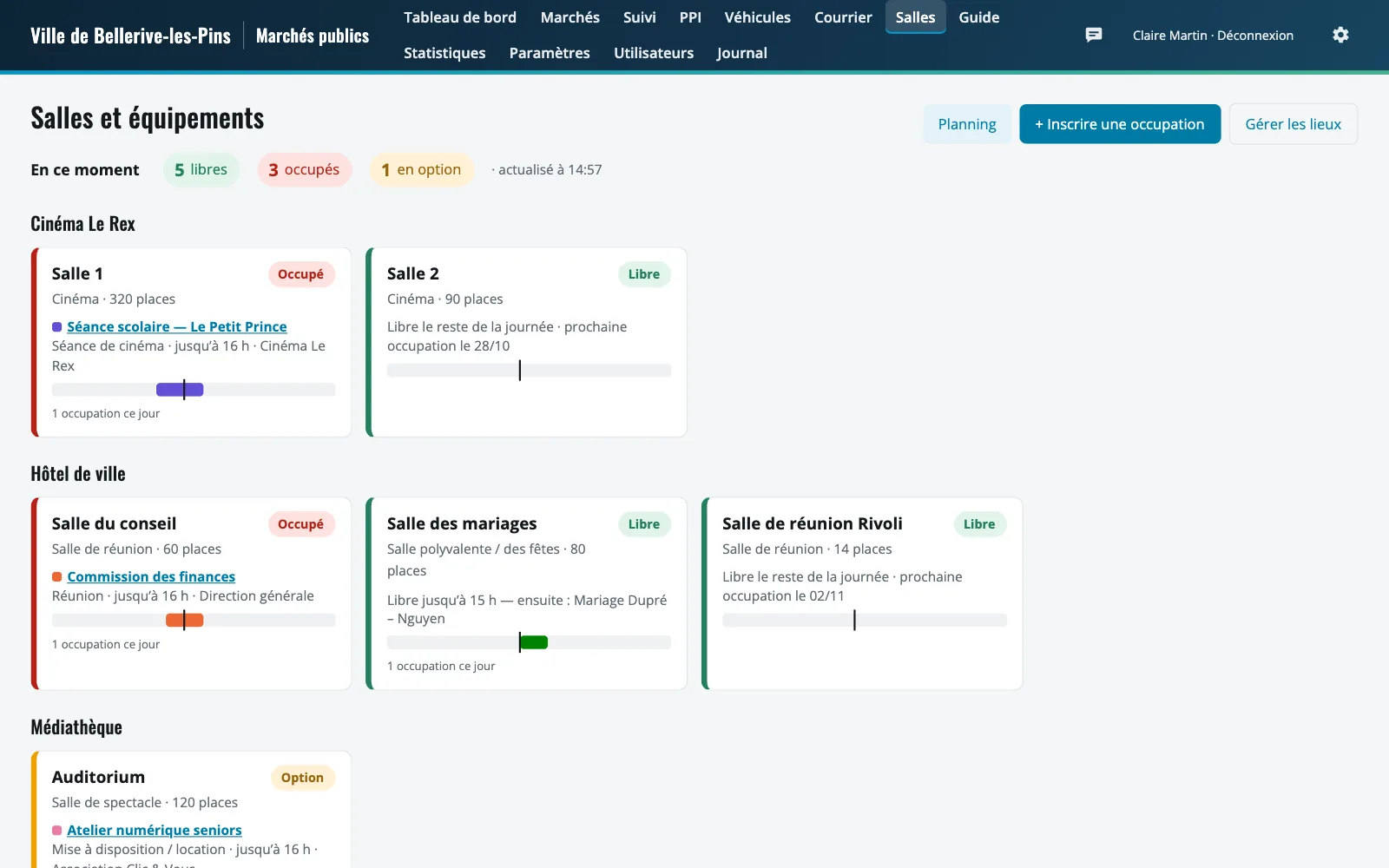Click Salle de réunion Rivoli timeline bar
1389x868 pixels.
click(x=865, y=620)
